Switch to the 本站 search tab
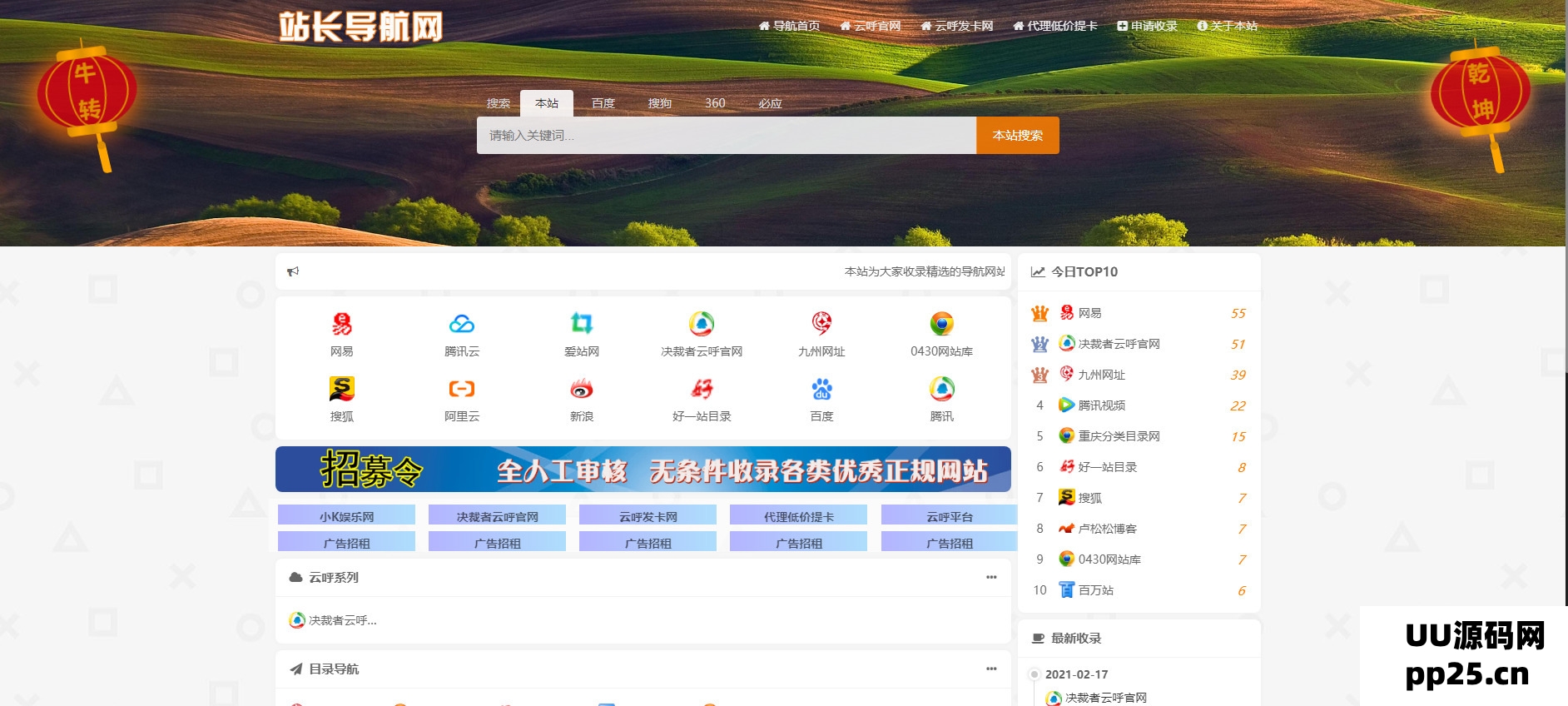The width and height of the screenshot is (1568, 706). [x=547, y=103]
